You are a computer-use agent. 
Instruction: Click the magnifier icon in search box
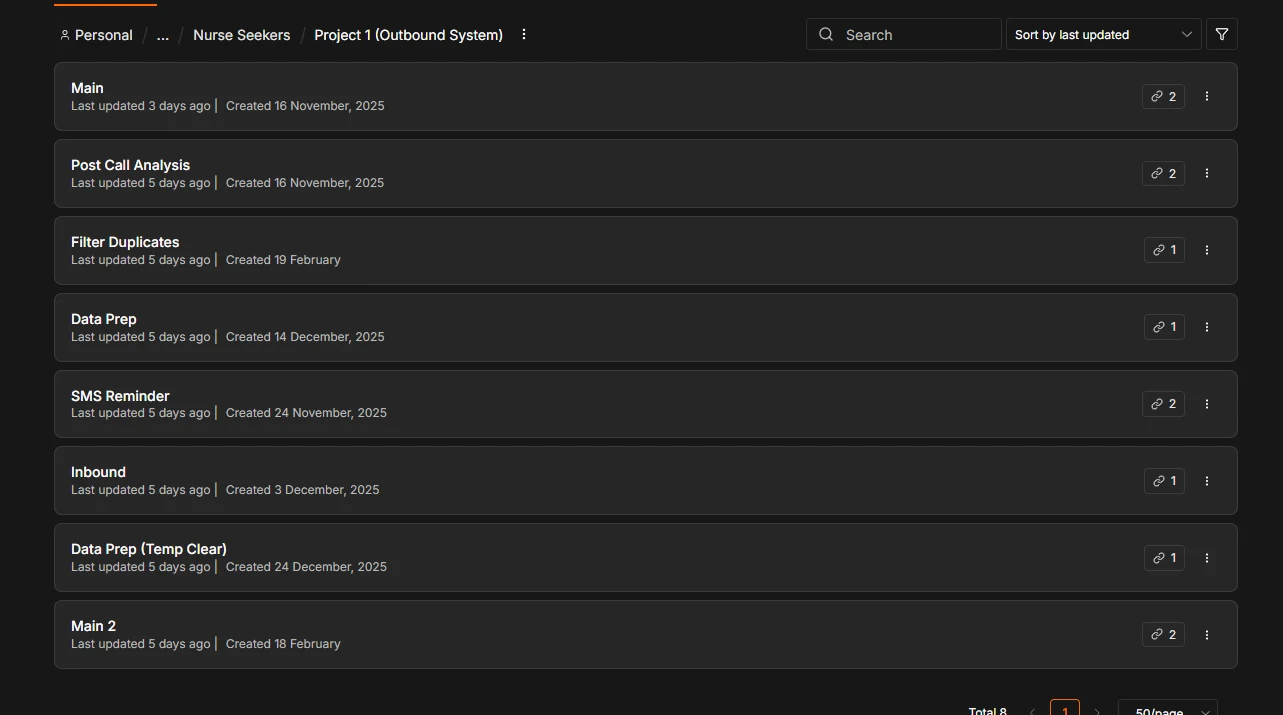point(826,34)
